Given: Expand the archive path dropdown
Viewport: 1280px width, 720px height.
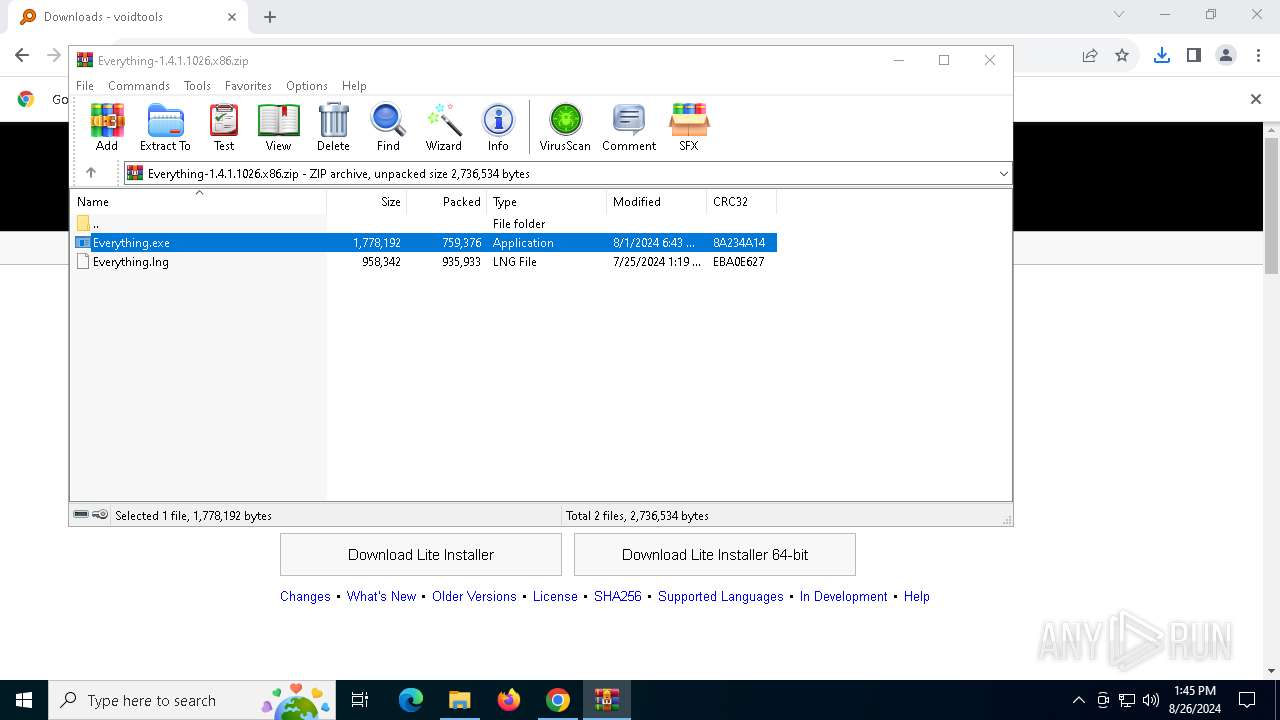Looking at the screenshot, I should 1003,173.
